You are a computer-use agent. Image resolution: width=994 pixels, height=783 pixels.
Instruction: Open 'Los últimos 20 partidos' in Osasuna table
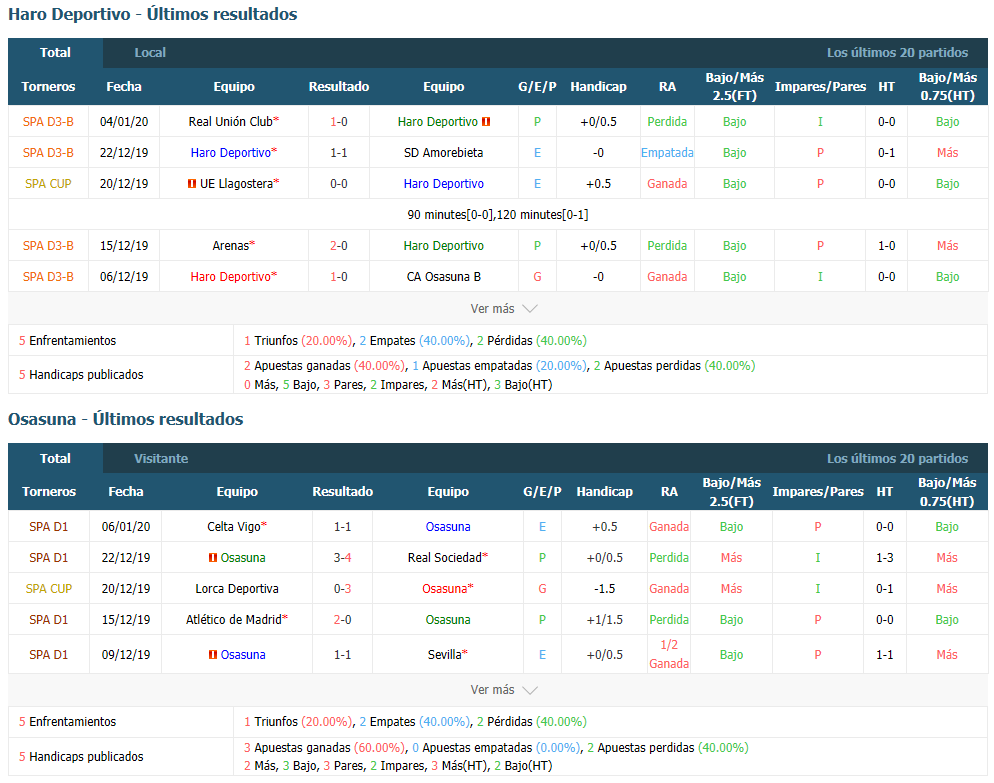(x=897, y=458)
